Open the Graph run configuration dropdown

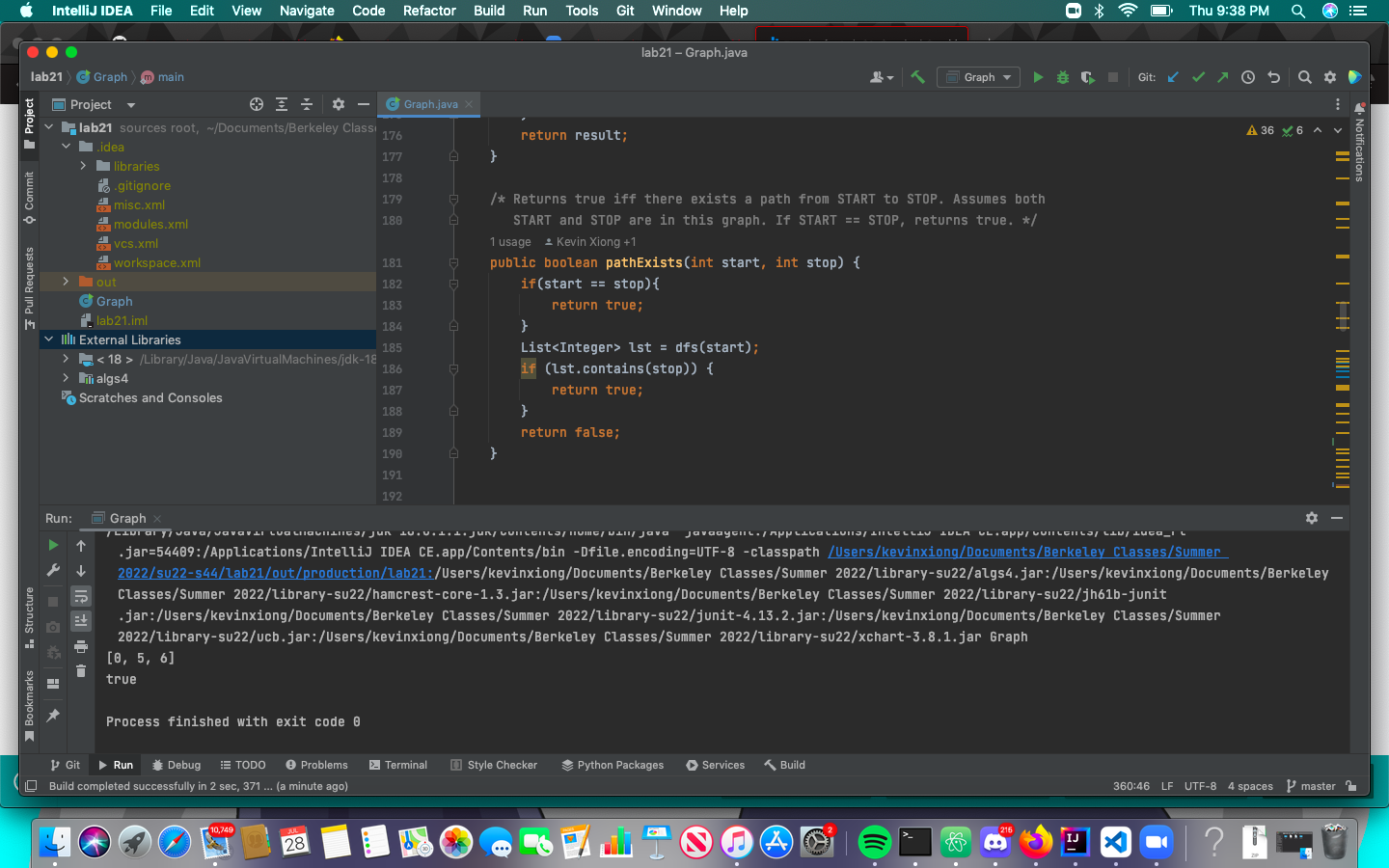979,77
